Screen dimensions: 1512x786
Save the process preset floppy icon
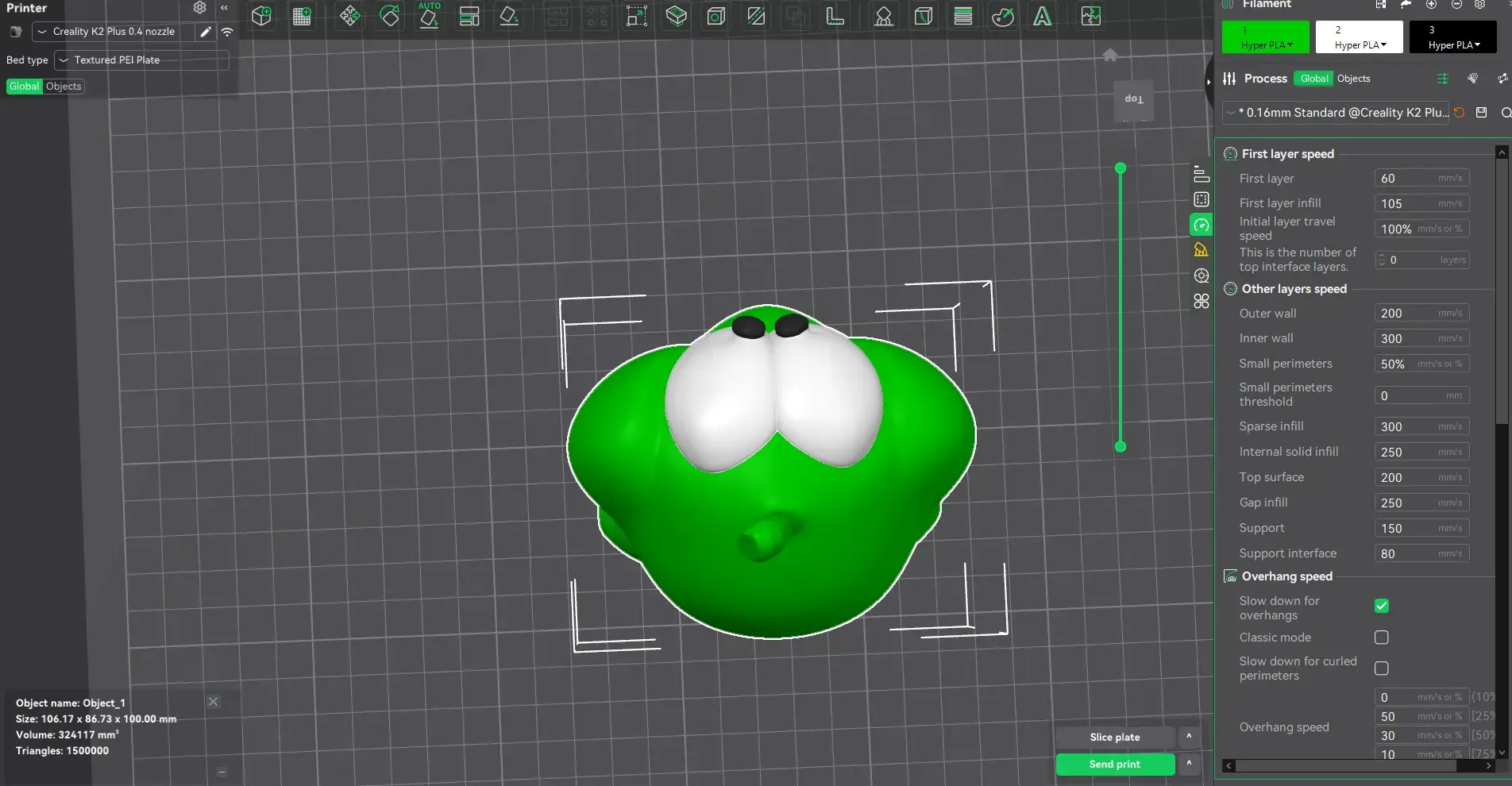click(1481, 113)
